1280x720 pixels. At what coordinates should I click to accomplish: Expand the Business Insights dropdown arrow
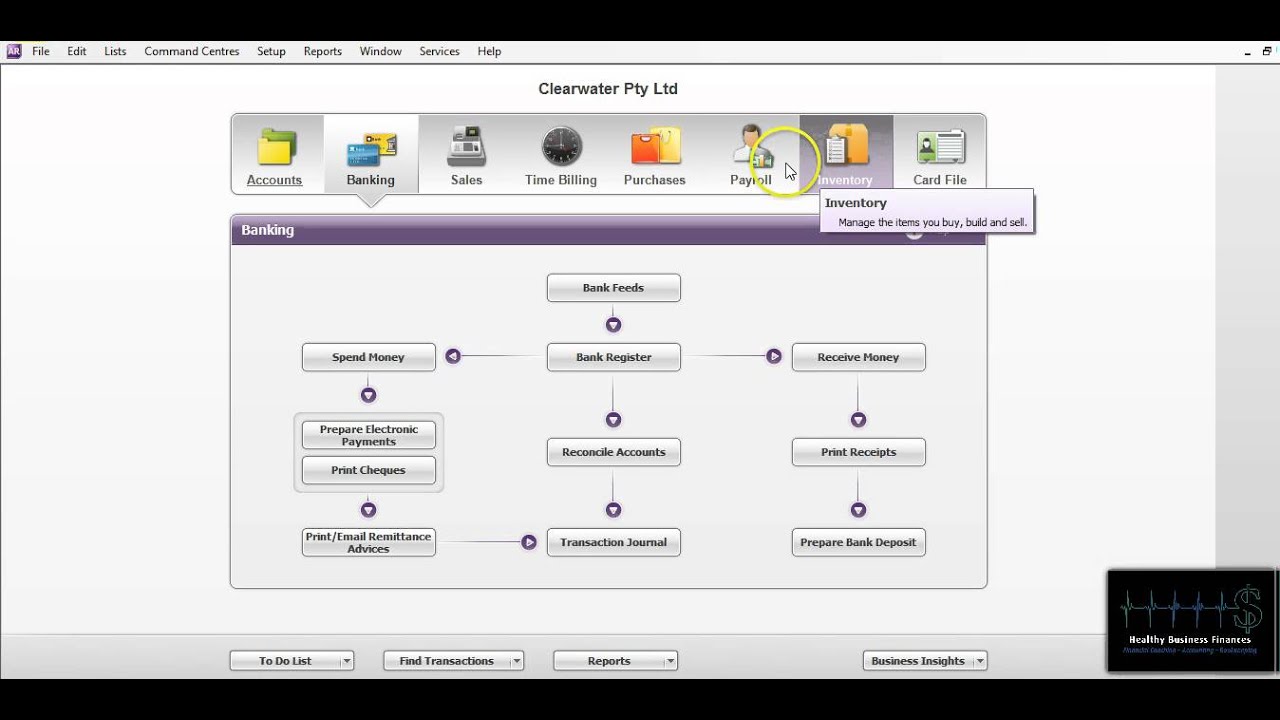click(x=980, y=661)
